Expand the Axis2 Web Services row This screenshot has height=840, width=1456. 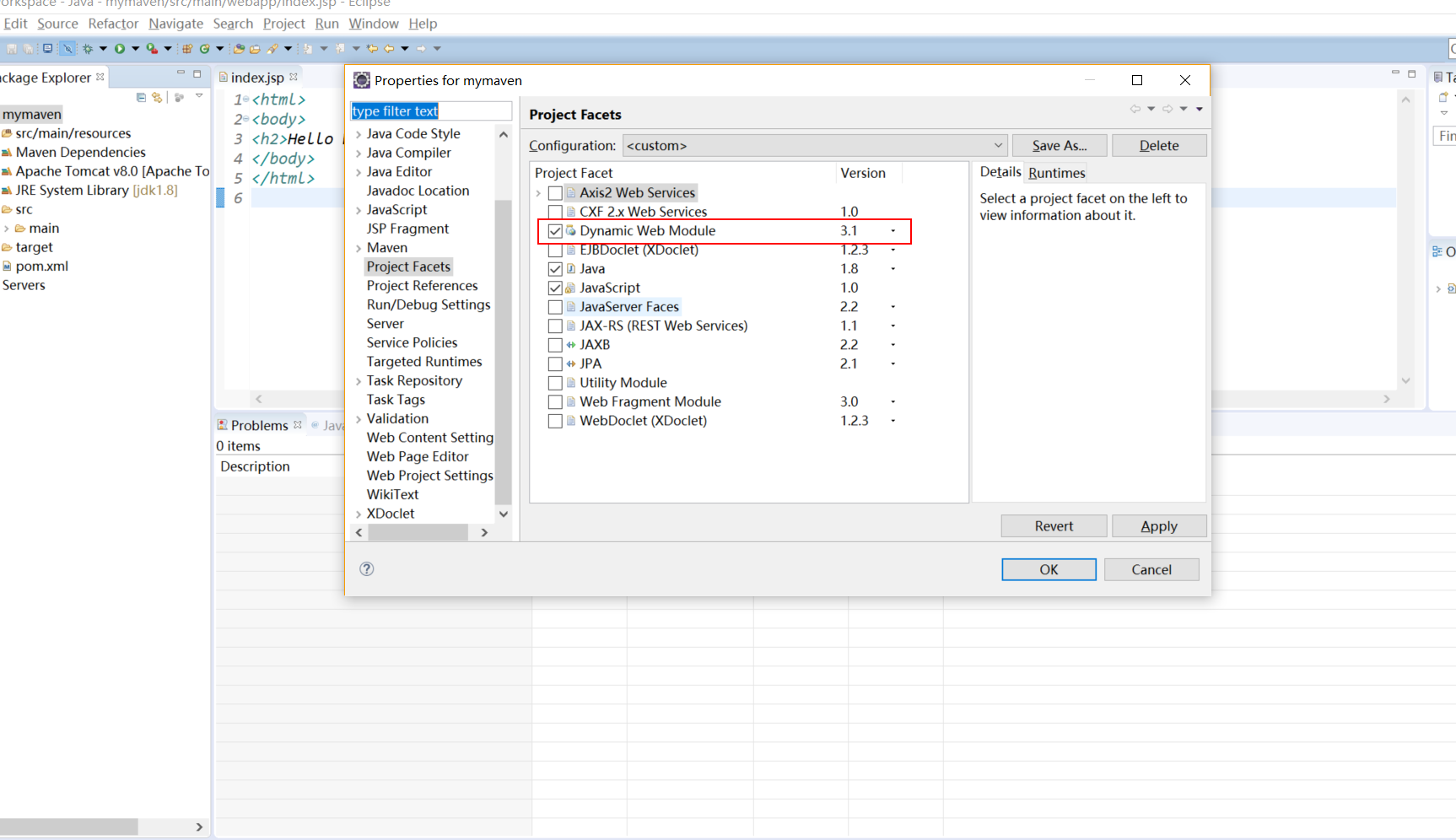click(538, 193)
